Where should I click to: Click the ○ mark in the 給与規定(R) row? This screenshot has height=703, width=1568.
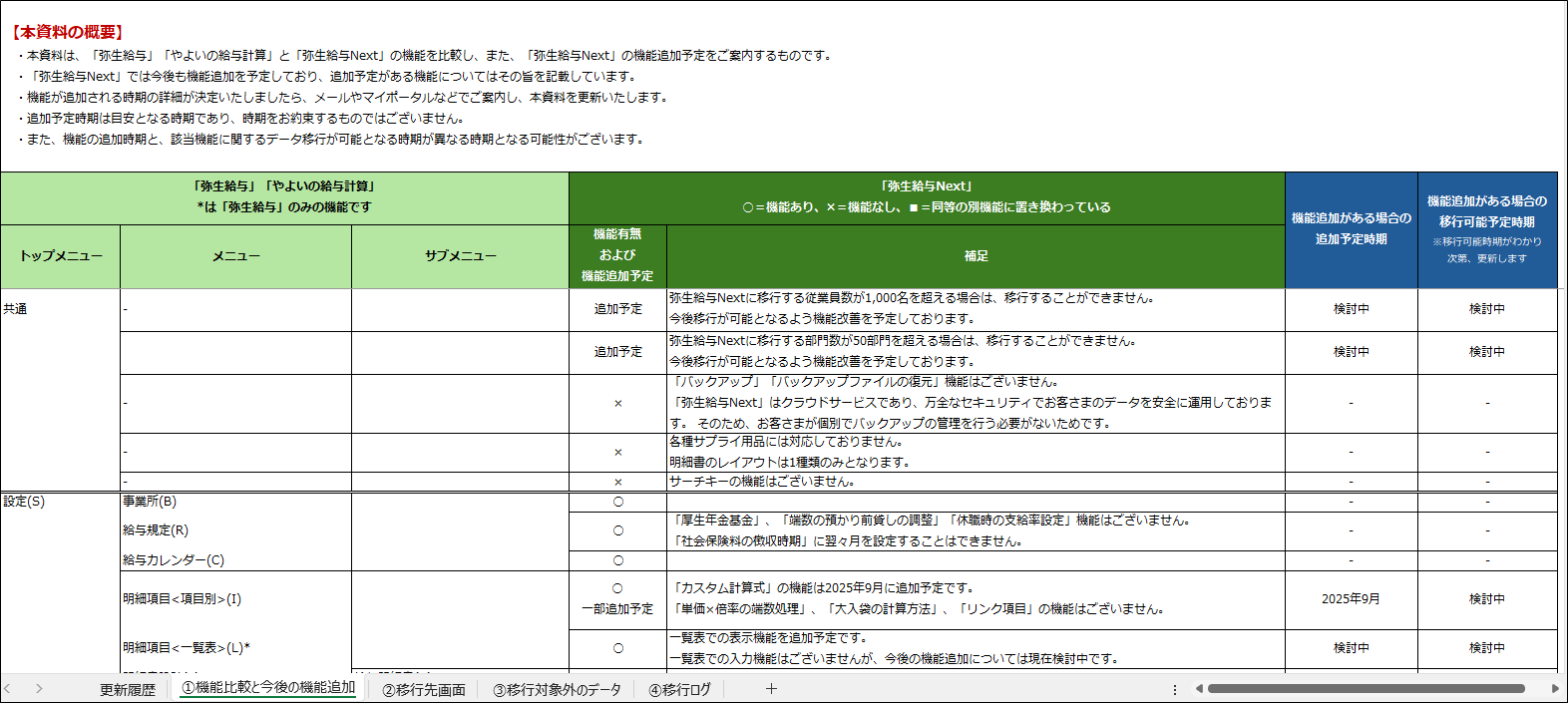tap(617, 530)
